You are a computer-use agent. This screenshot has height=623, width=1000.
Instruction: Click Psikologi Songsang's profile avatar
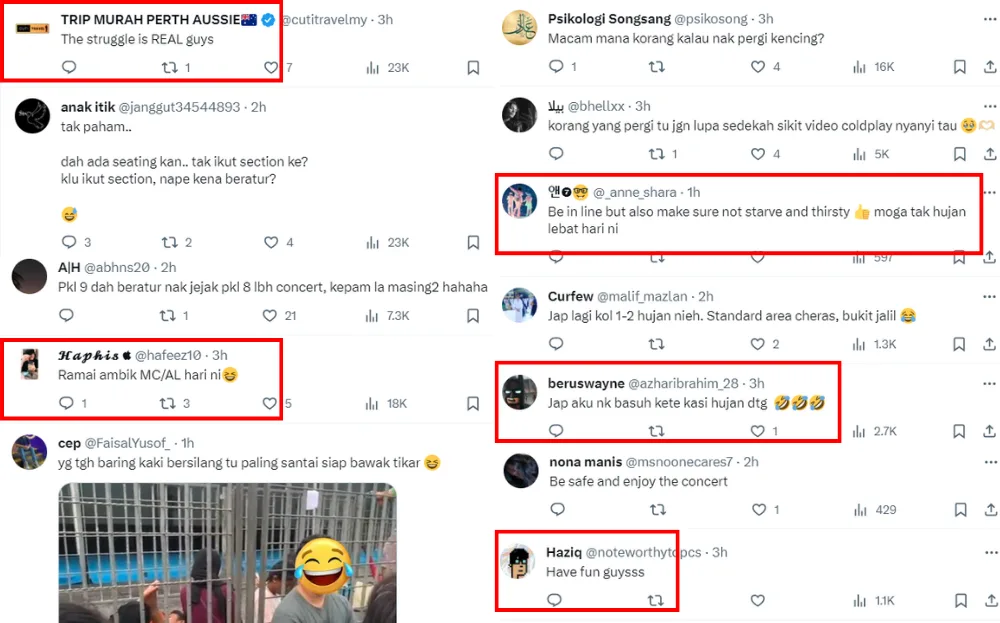(520, 29)
